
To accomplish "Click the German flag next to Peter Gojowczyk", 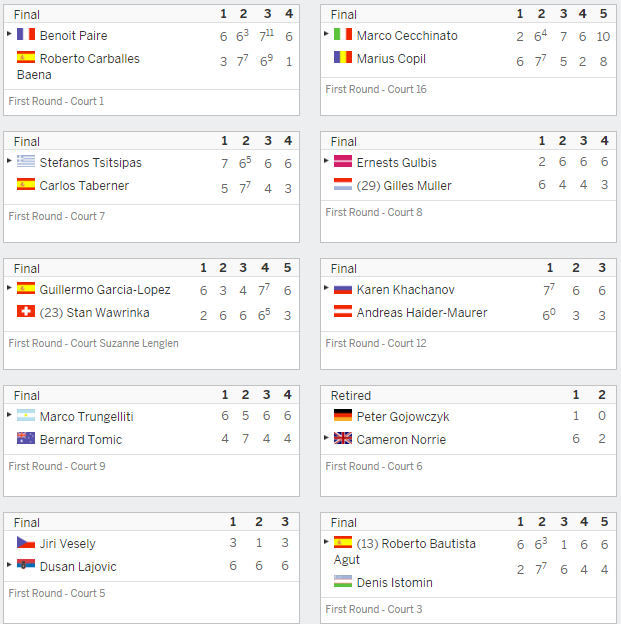I will click(343, 415).
